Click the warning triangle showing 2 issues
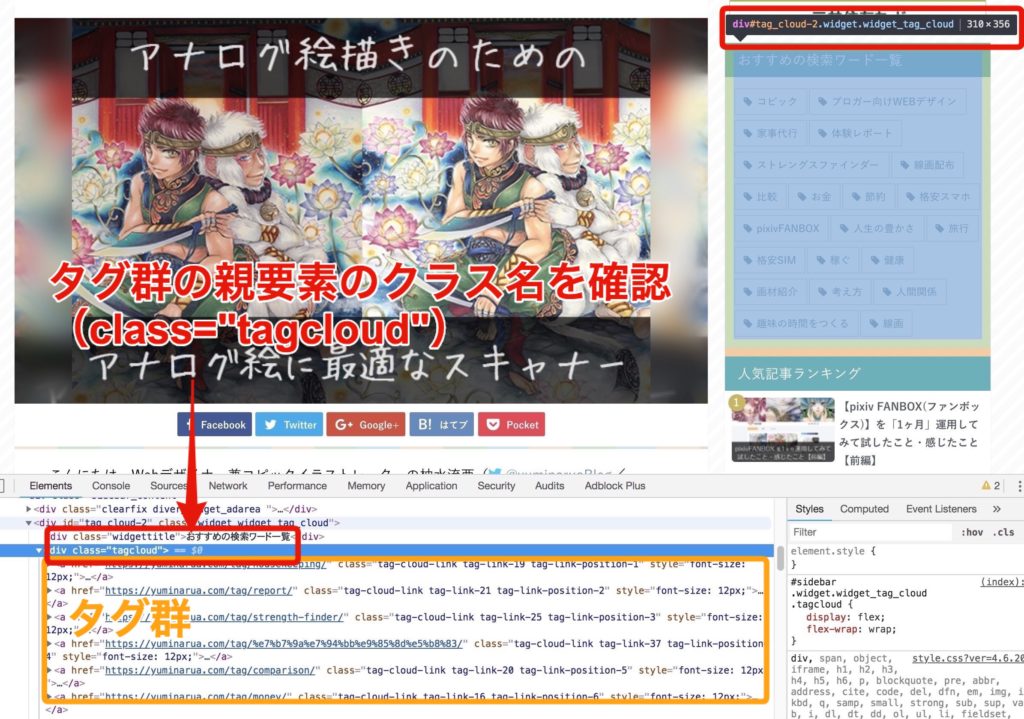Screen dimensions: 1024x719 pos(987,485)
